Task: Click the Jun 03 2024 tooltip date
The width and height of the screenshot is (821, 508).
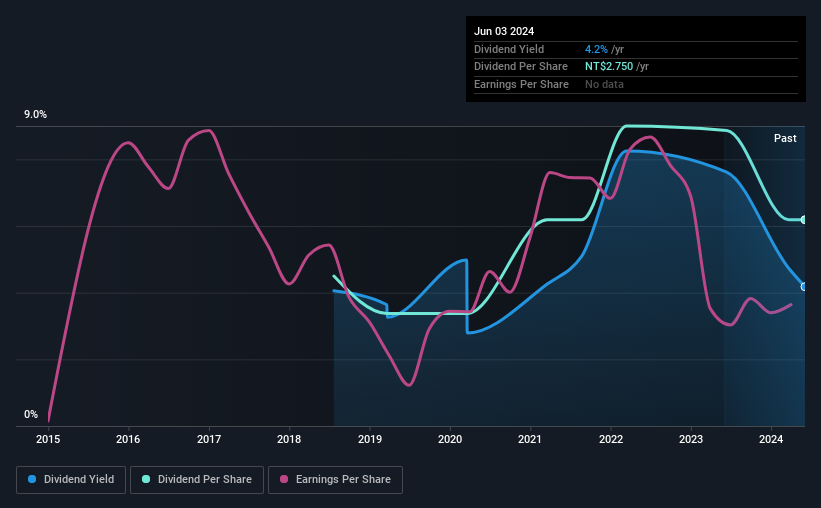Action: (504, 31)
